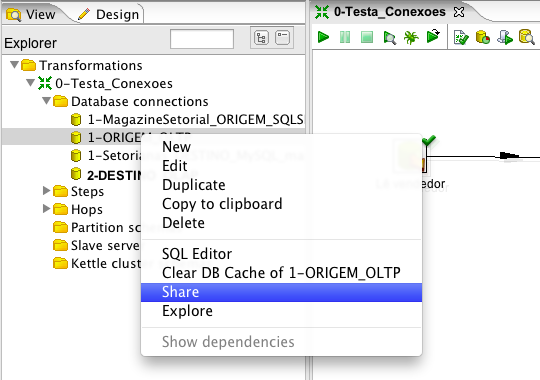Image resolution: width=540 pixels, height=380 pixels.
Task: Click the Verify transformation checklist icon
Action: click(461, 37)
